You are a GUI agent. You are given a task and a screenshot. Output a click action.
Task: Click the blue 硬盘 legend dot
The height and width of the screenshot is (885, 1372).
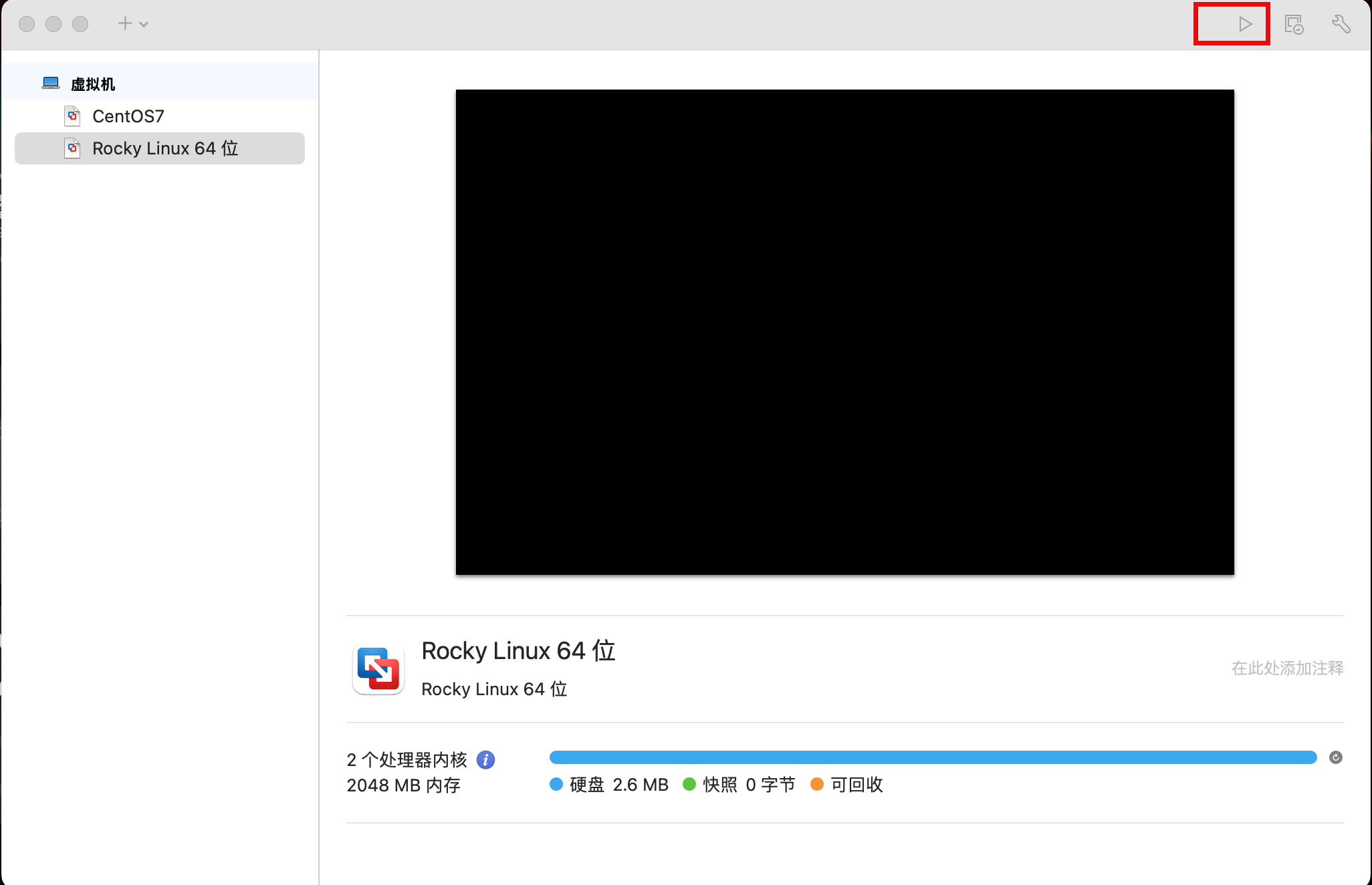(x=556, y=784)
